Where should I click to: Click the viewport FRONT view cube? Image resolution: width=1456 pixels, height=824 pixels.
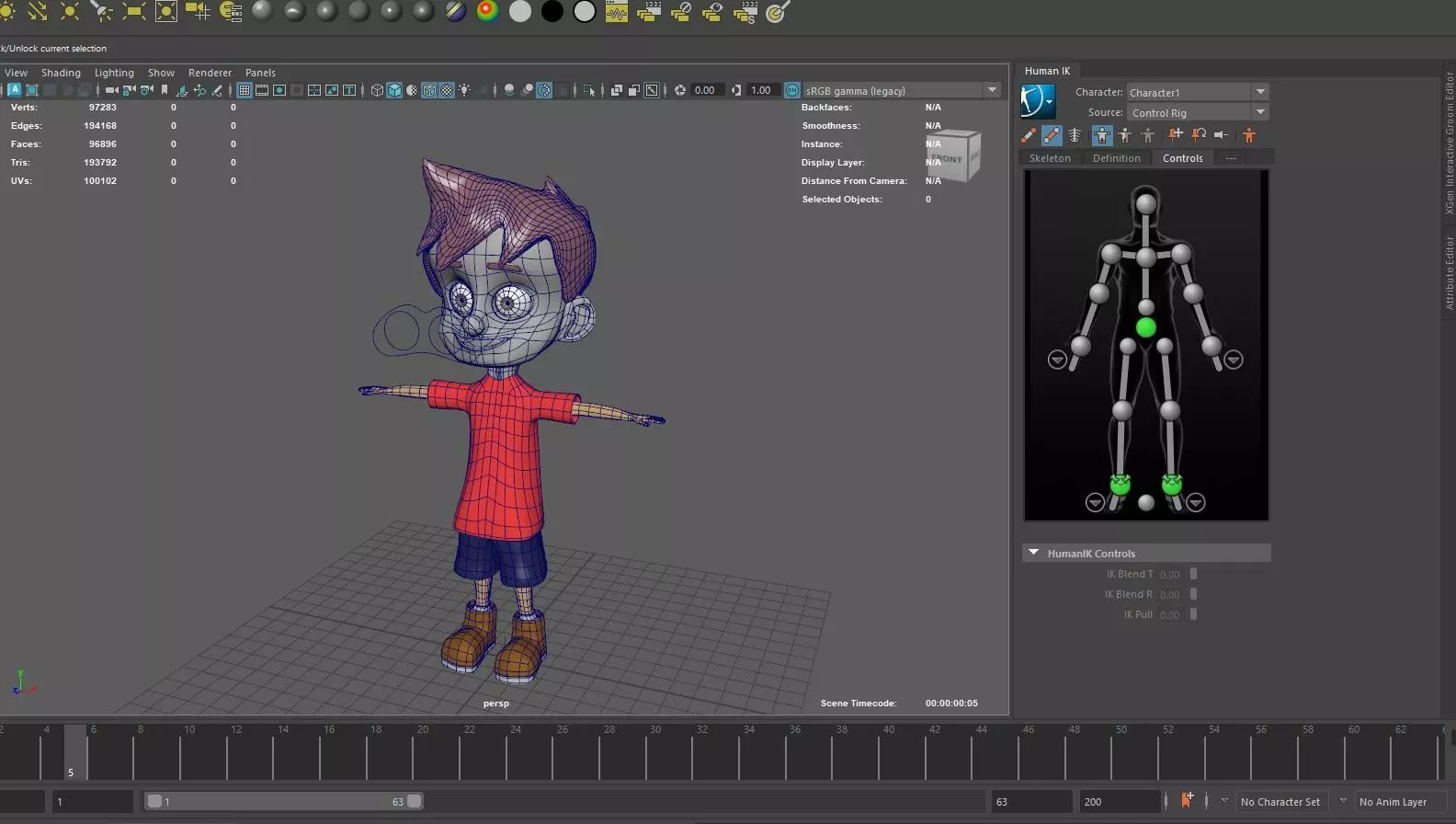pos(952,156)
